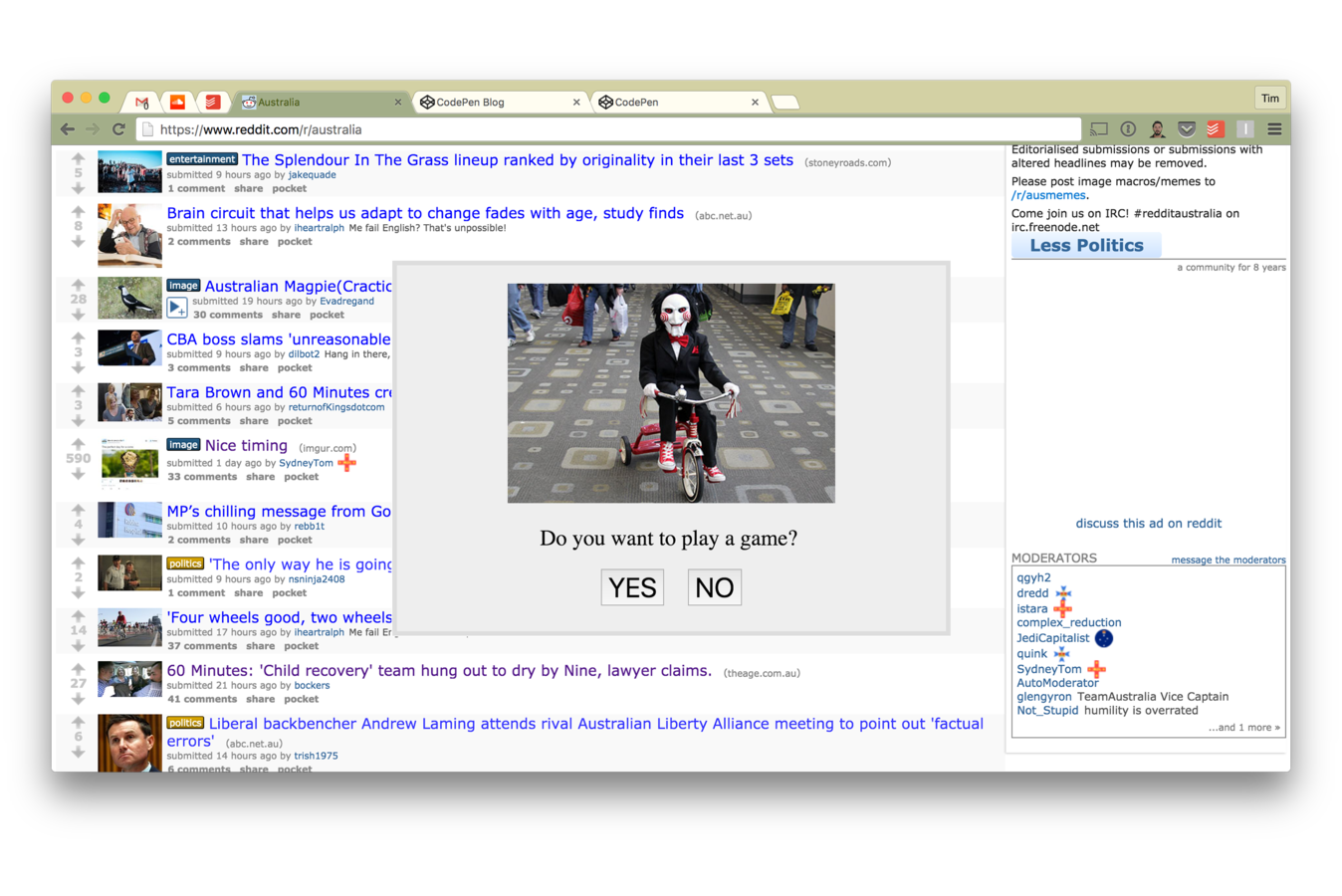Open the Nice timing post link

246,445
